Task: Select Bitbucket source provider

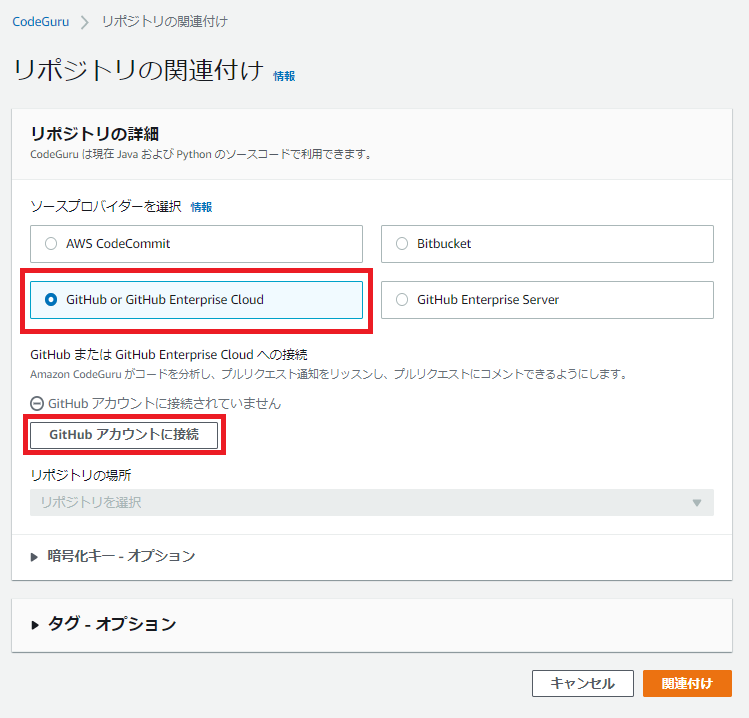Action: click(x=547, y=244)
